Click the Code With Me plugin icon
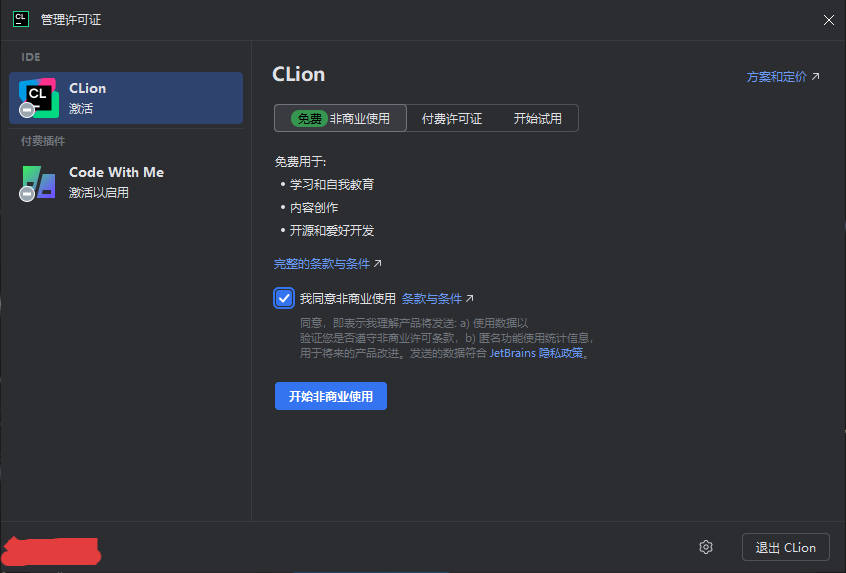The width and height of the screenshot is (846, 573). click(x=38, y=183)
